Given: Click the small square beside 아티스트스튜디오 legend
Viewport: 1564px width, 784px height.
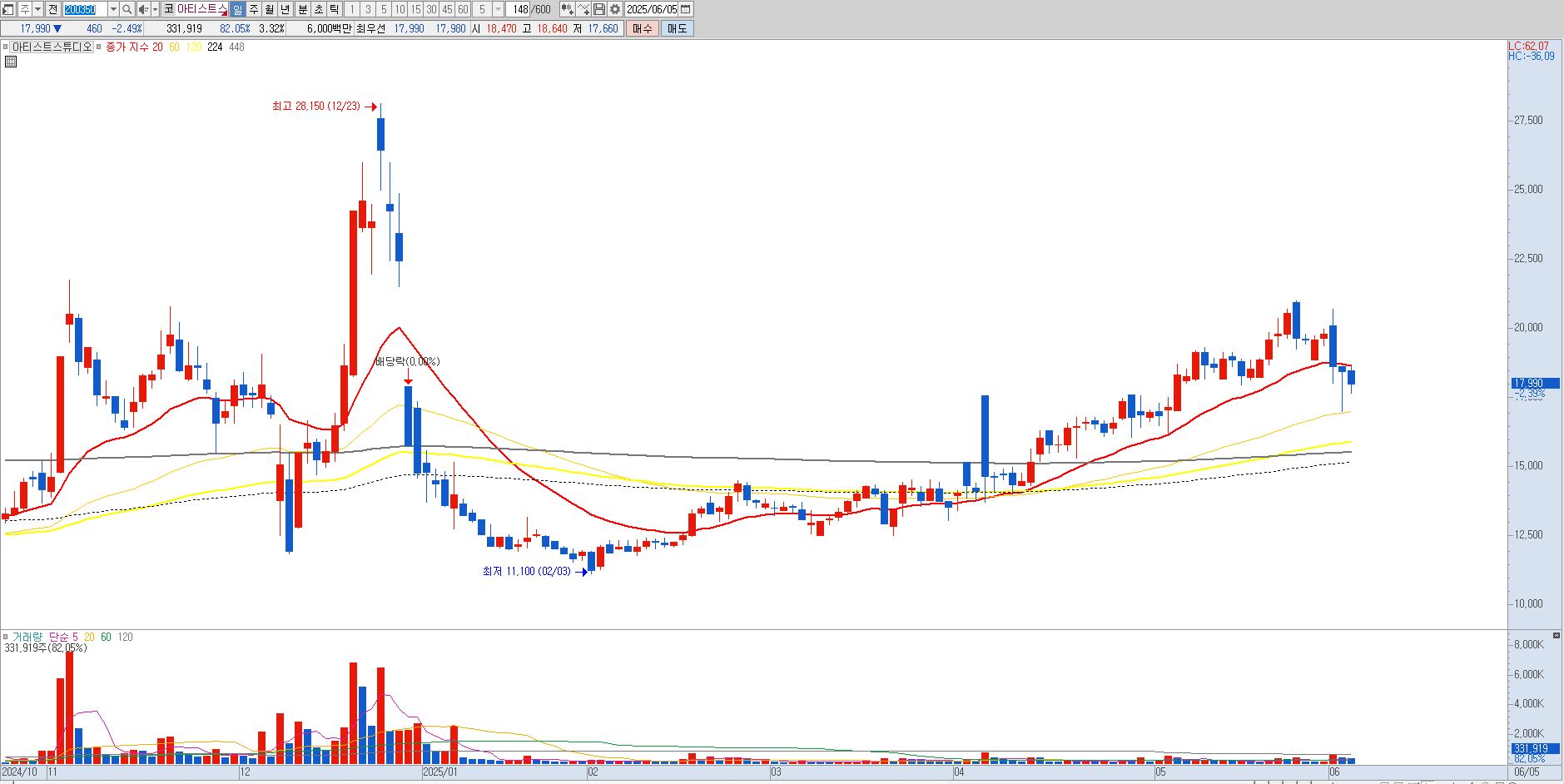Looking at the screenshot, I should [6, 47].
